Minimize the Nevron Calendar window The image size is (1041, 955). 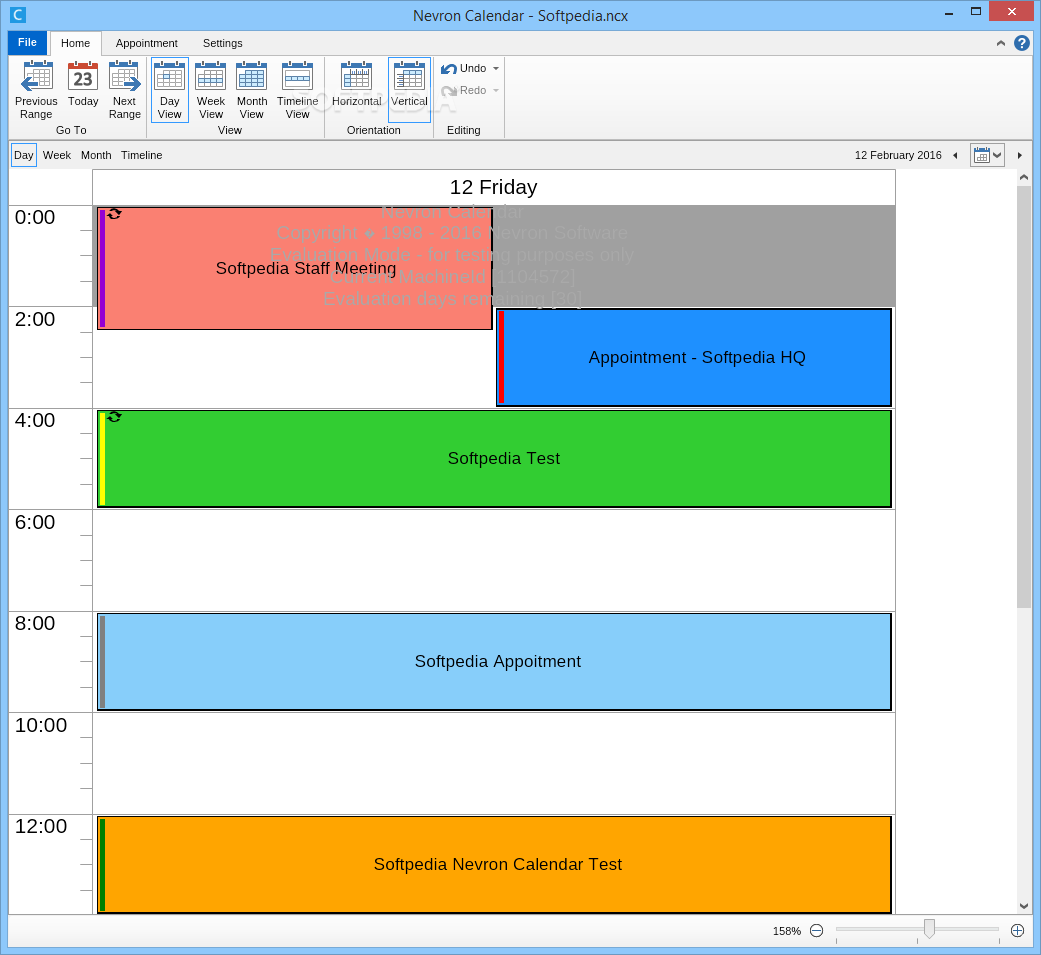pyautogui.click(x=949, y=13)
